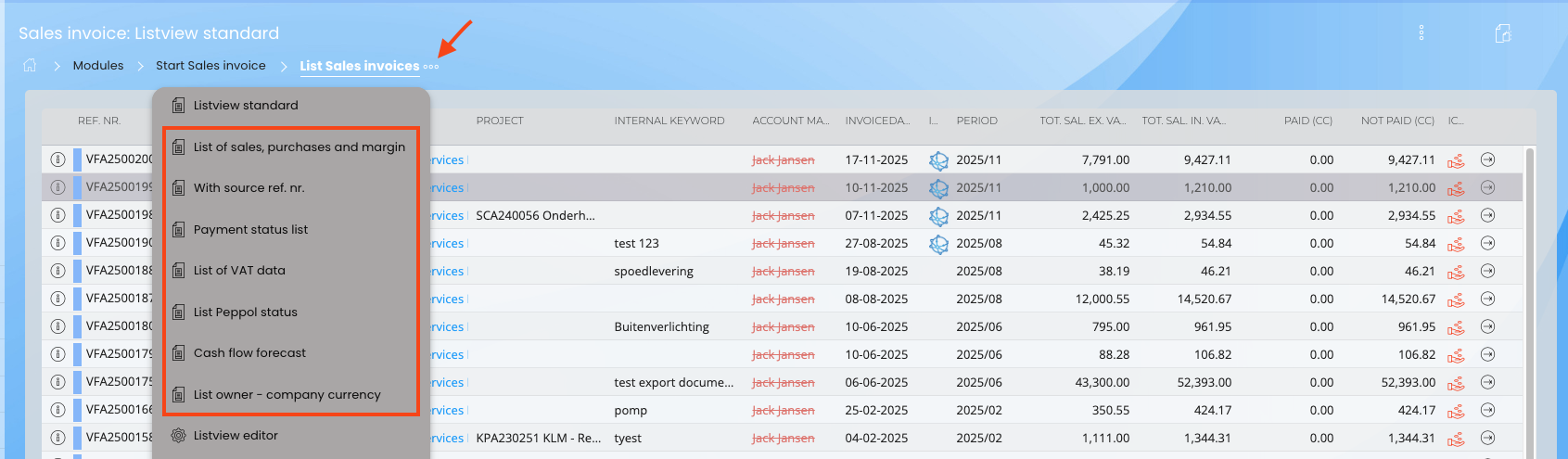This screenshot has width=1568, height=459.
Task: Select the 'Cash flow forecast' listview
Action: tap(249, 352)
